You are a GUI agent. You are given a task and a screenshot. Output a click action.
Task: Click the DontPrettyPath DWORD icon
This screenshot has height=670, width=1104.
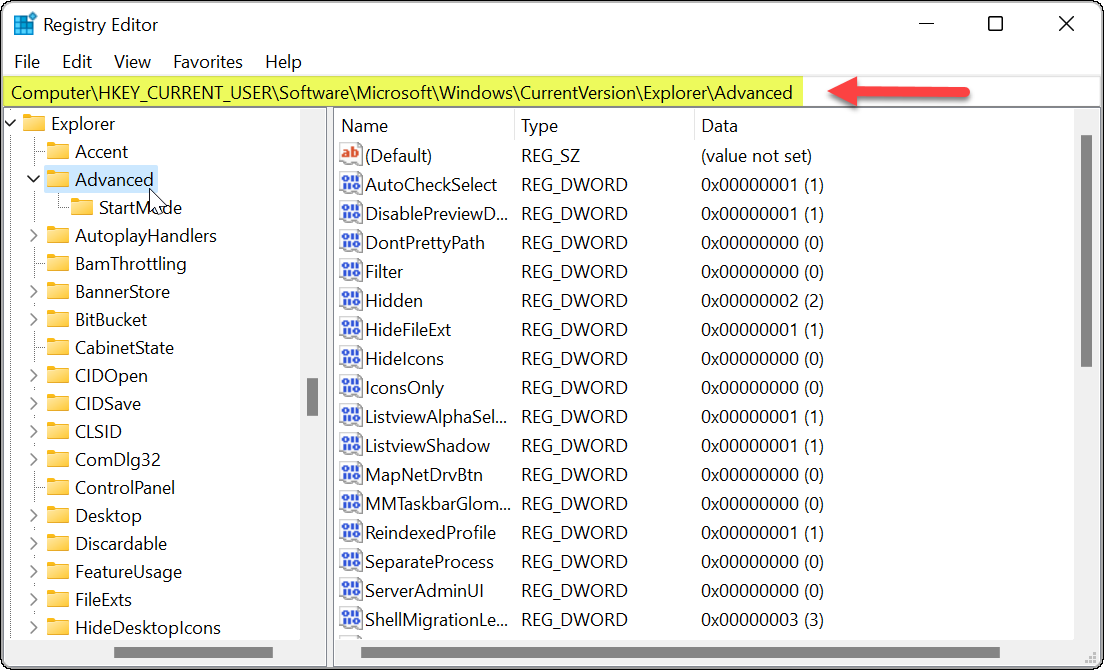[350, 243]
